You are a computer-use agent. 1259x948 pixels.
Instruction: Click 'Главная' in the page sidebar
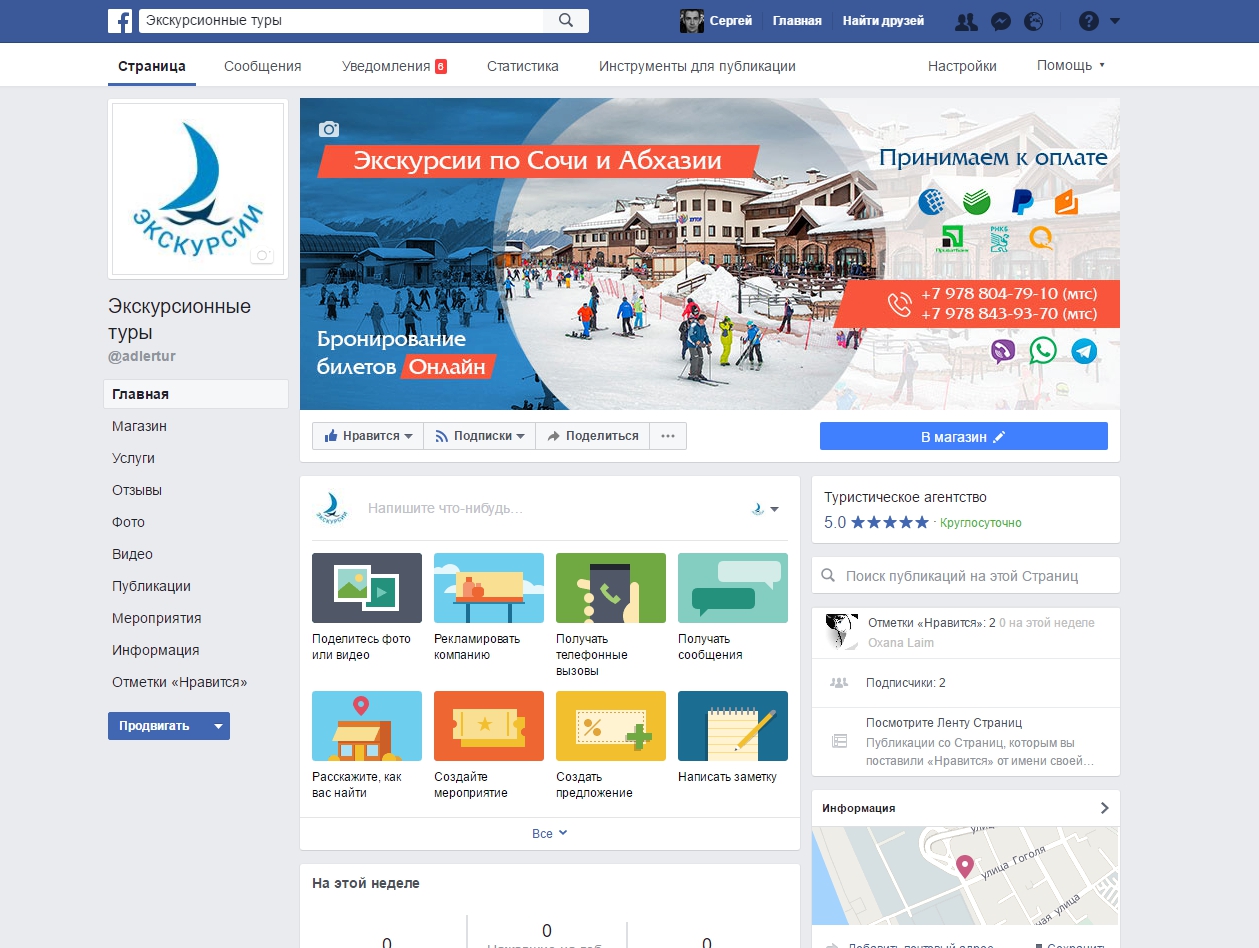[x=196, y=394]
